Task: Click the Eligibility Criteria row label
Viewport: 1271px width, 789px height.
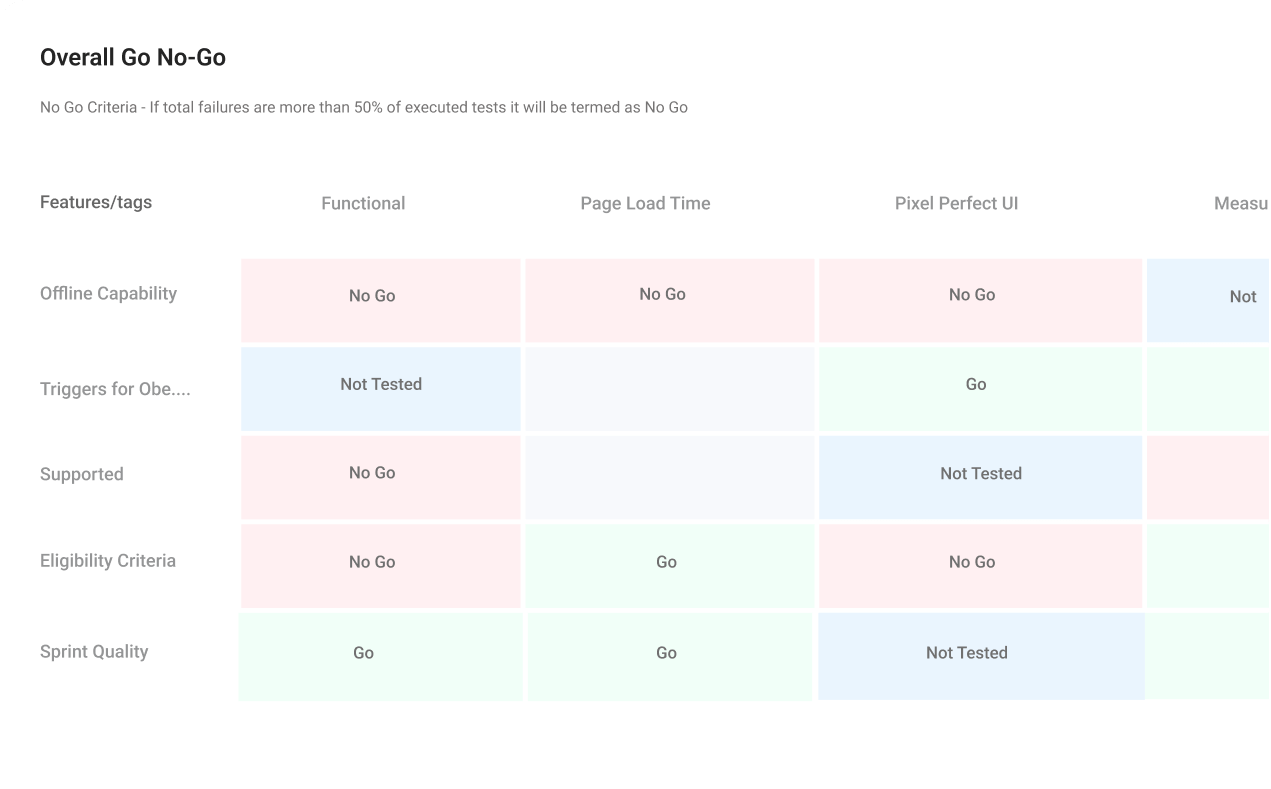Action: point(108,561)
